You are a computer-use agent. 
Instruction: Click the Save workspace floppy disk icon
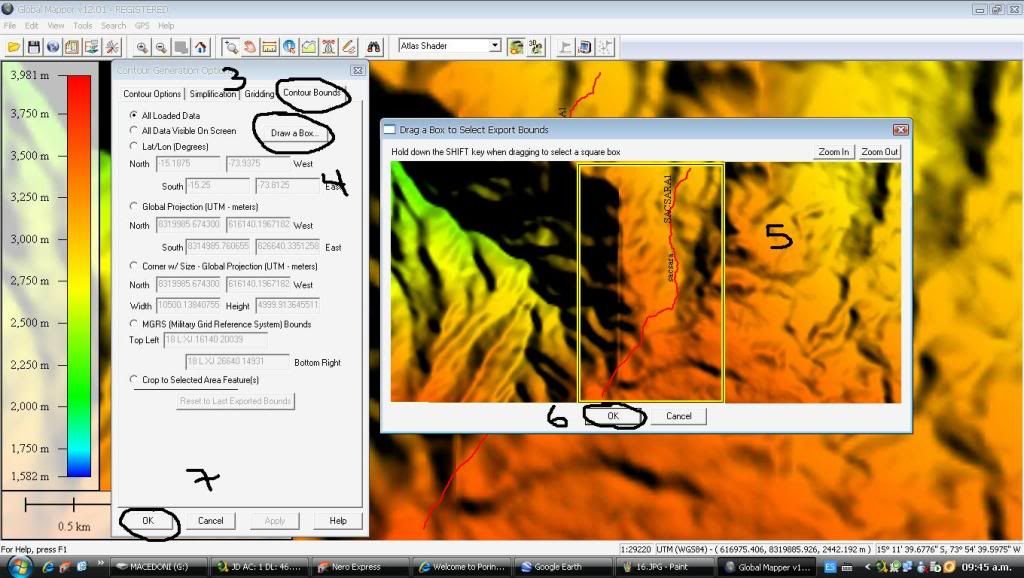[x=34, y=47]
